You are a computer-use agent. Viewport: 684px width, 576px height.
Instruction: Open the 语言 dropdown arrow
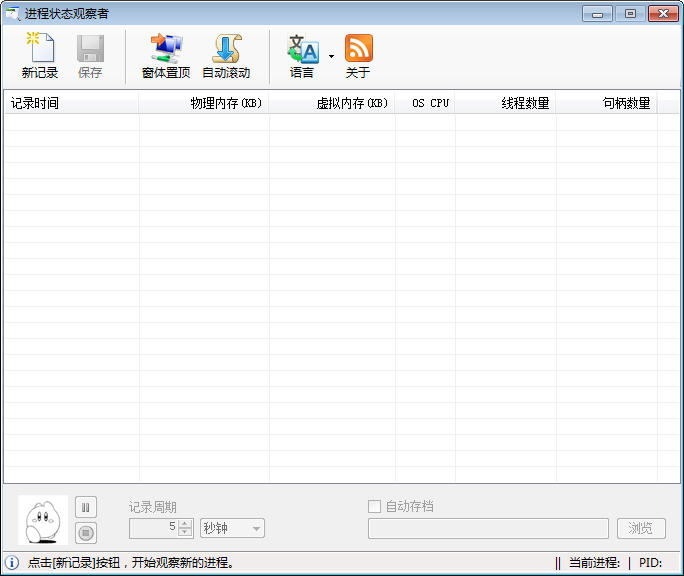[x=331, y=56]
